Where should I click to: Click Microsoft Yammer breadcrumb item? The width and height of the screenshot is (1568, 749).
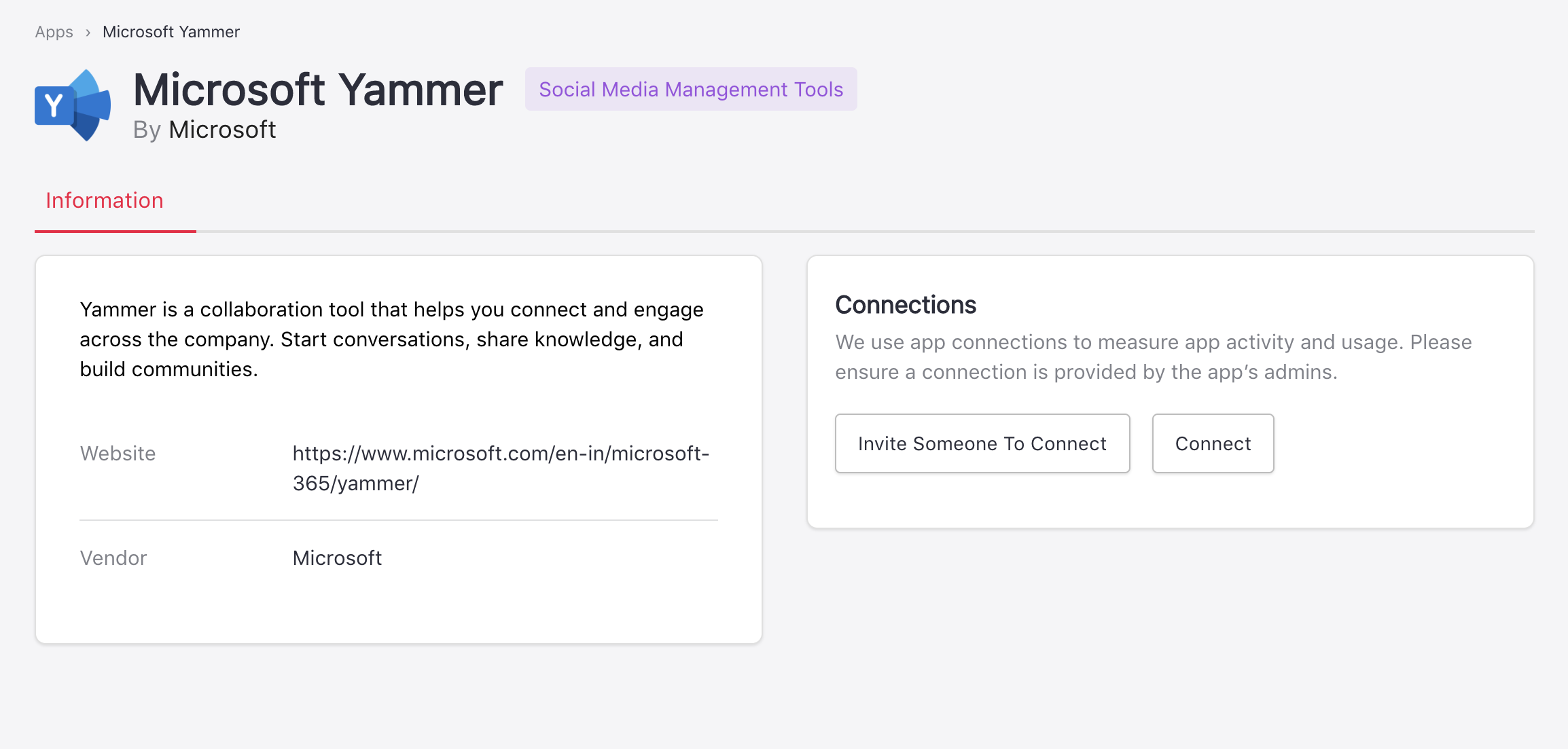click(x=171, y=32)
